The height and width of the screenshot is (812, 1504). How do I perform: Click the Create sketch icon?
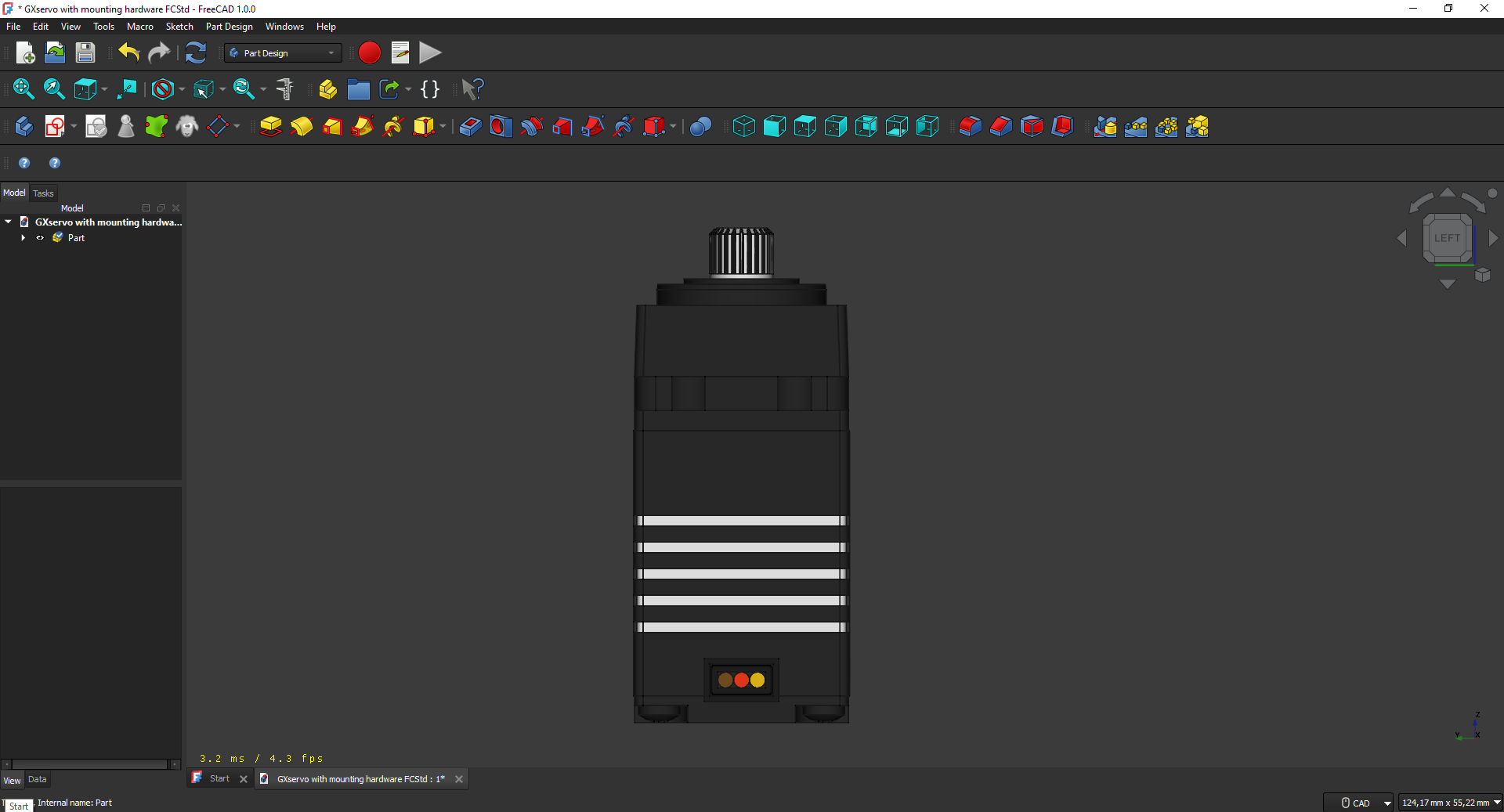click(55, 126)
